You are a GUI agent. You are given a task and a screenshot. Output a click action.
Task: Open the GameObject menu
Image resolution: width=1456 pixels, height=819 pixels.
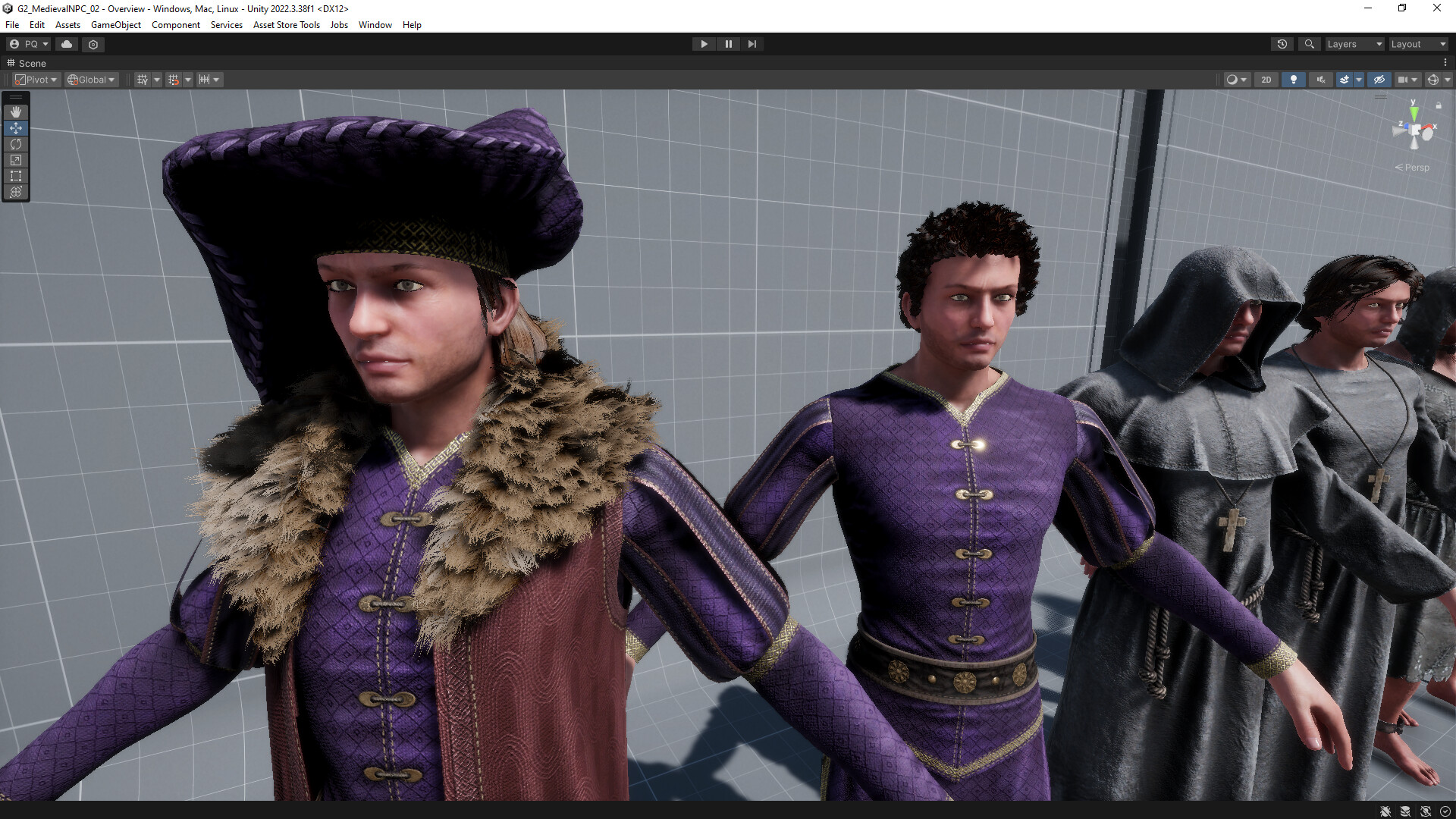point(115,25)
